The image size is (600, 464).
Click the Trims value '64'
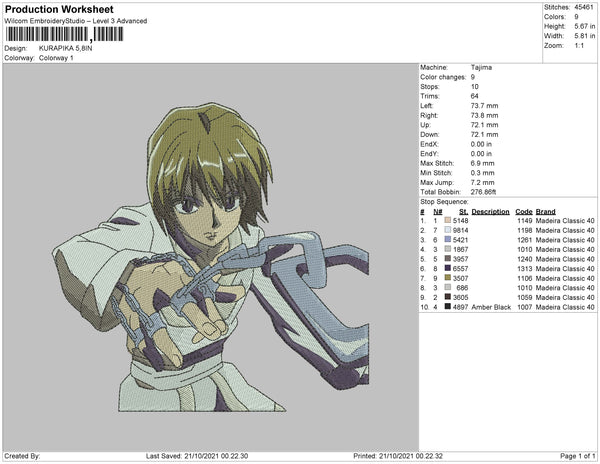[474, 96]
